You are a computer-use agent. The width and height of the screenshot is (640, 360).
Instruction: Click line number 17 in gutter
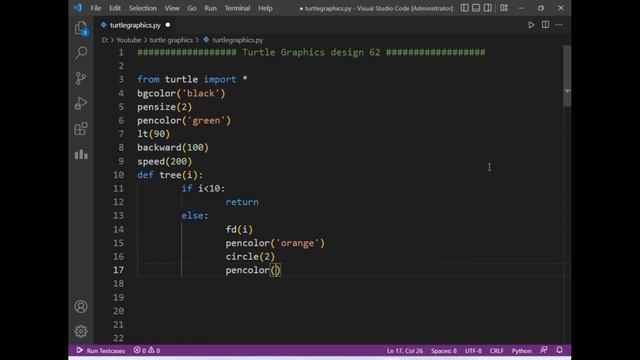[118, 270]
